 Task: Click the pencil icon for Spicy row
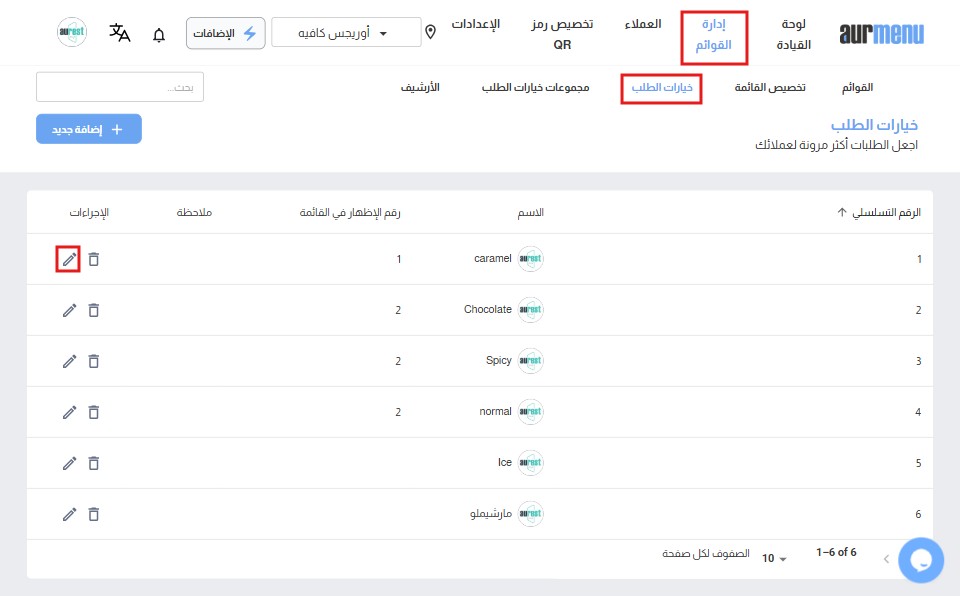pyautogui.click(x=69, y=361)
